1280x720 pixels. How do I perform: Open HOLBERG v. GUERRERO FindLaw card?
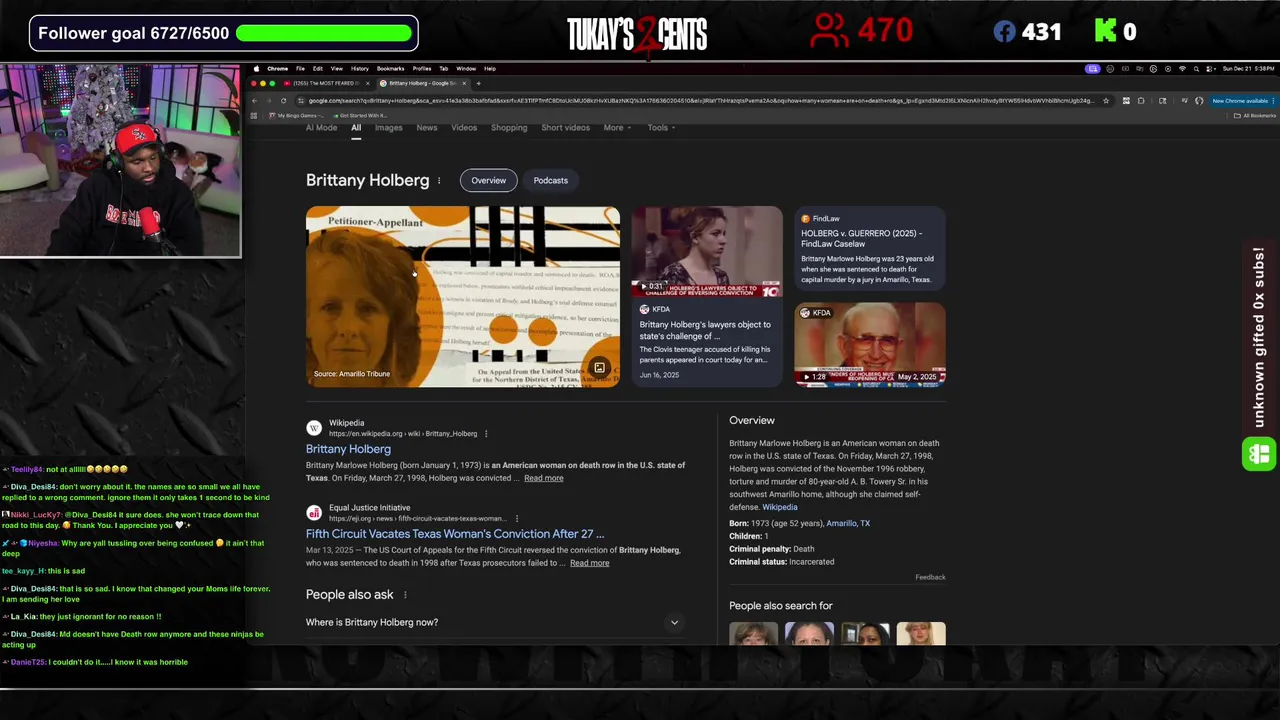[869, 248]
